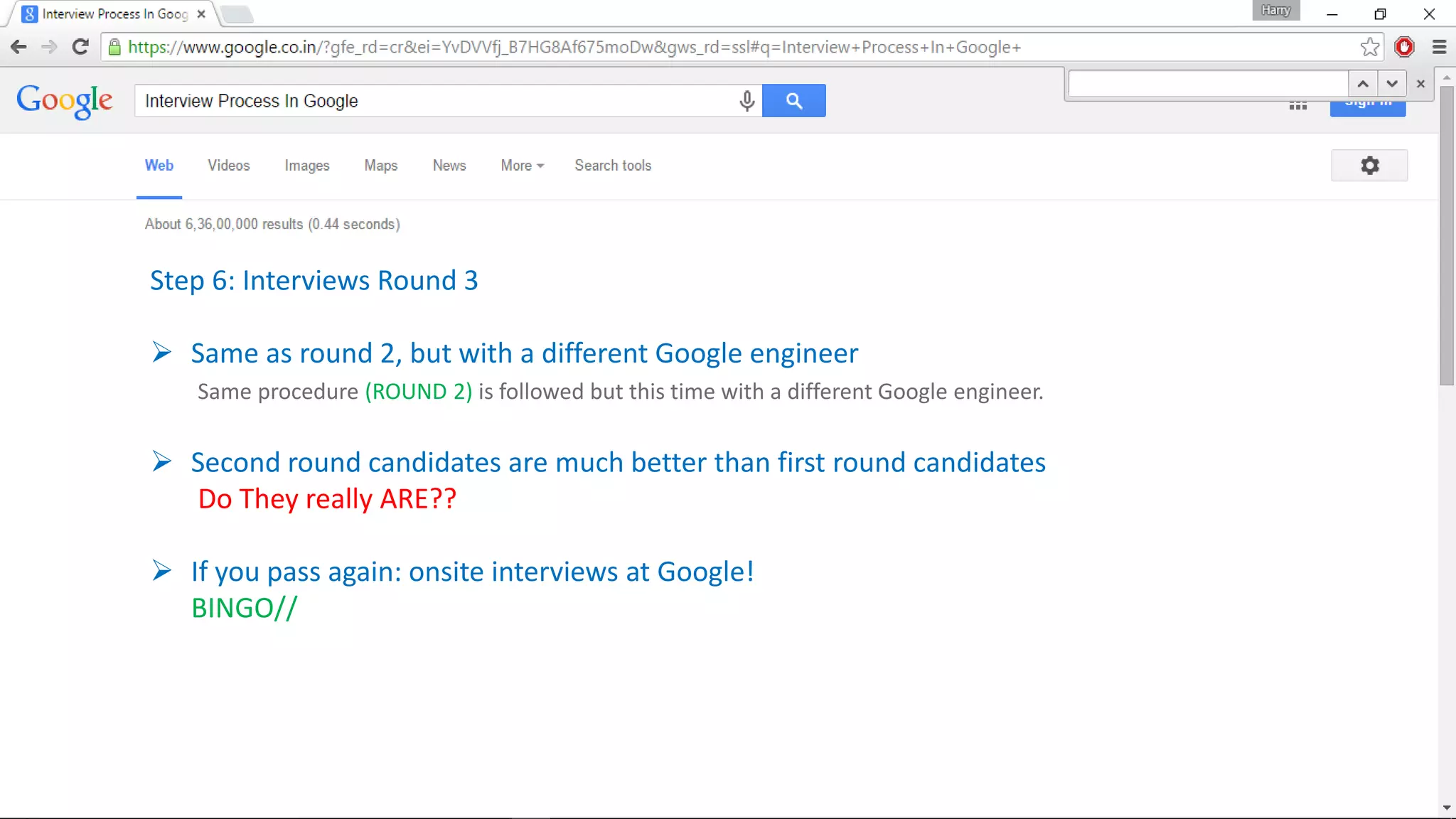Click the scrollbar up arrow
1456x819 pixels.
[1447, 77]
